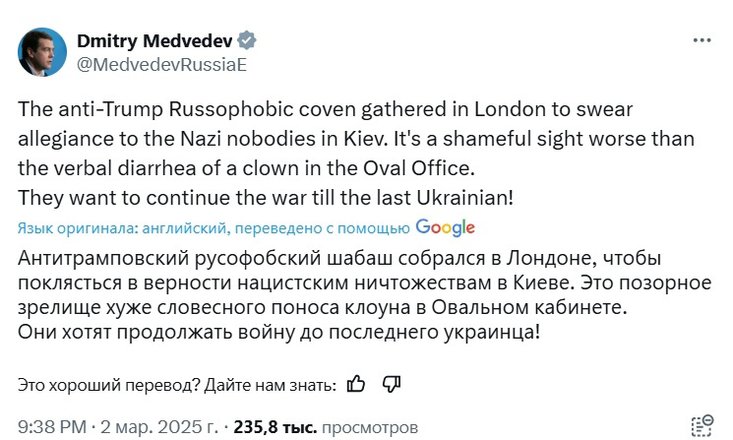Click the thumbs up translation feedback icon
733x440 pixels.
coord(356,384)
